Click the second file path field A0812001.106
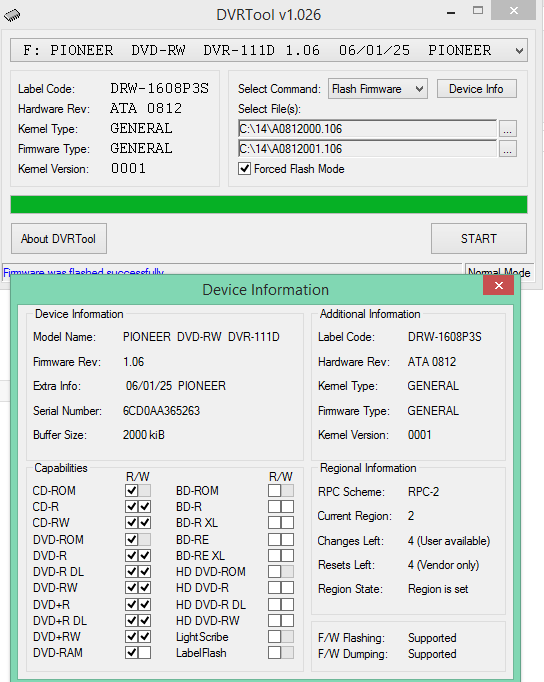Viewport: 544px width, 682px height. [x=367, y=149]
